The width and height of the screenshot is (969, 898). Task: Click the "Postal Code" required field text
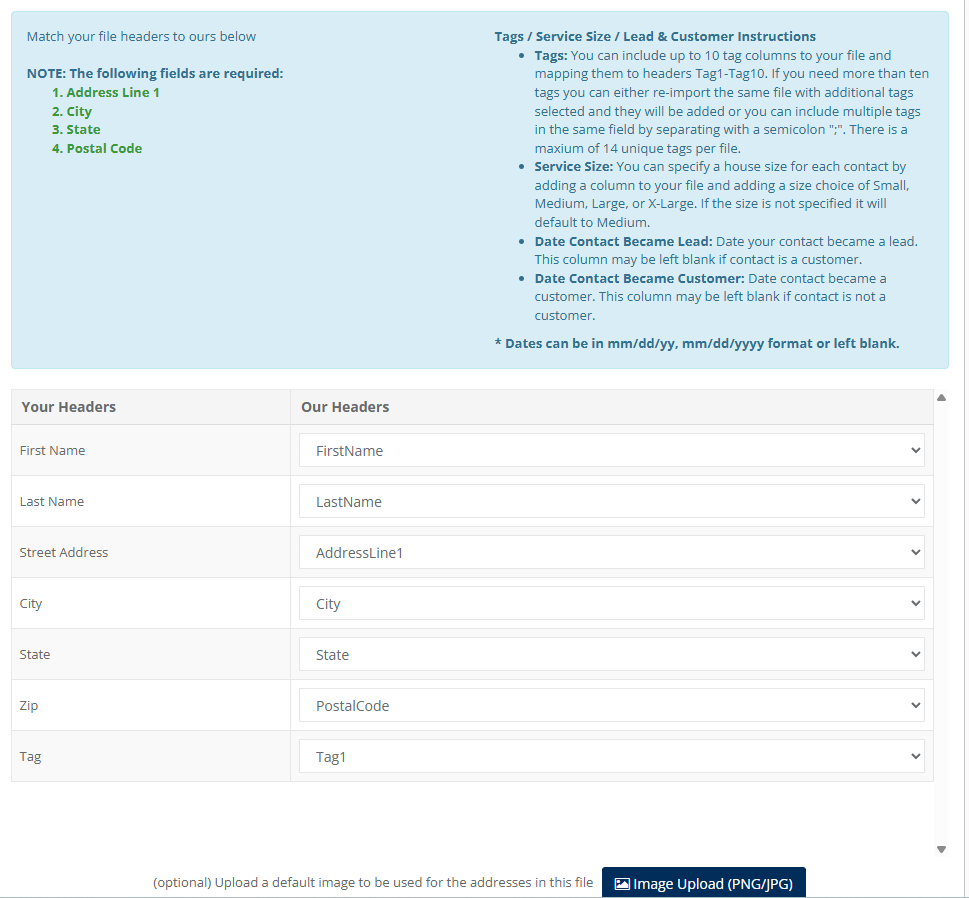(x=104, y=148)
